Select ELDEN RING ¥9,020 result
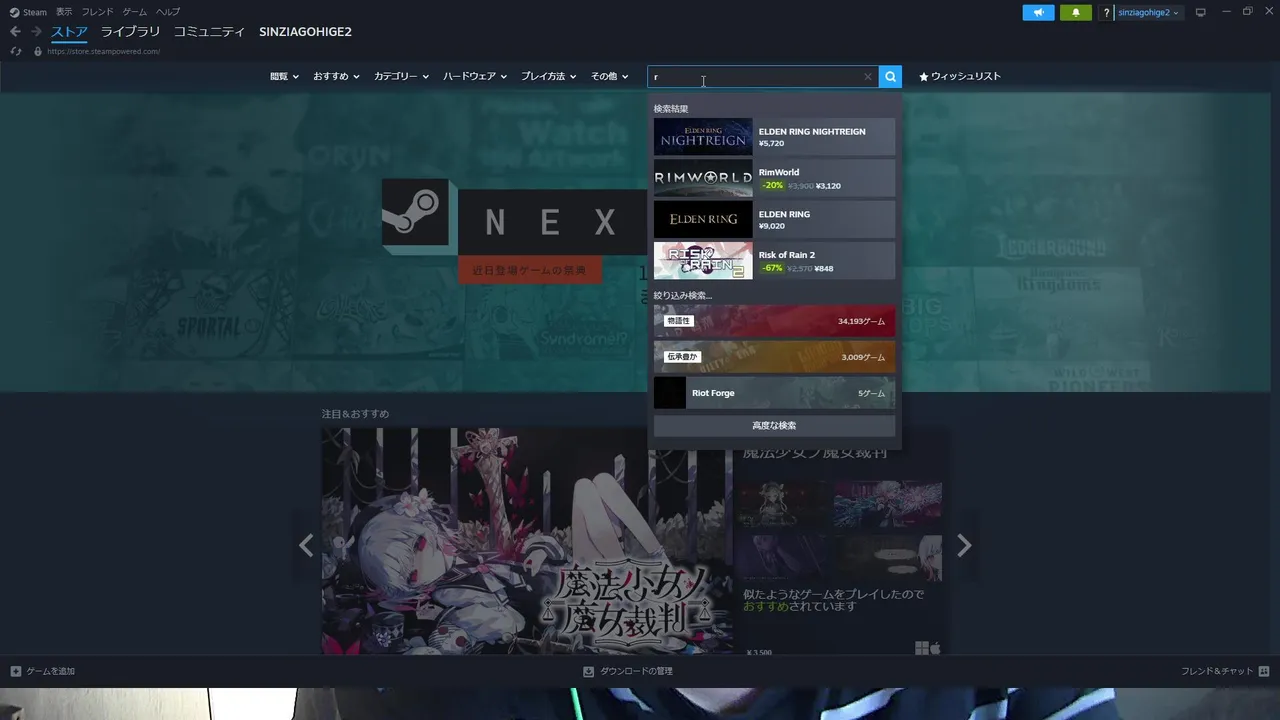Image resolution: width=1280 pixels, height=720 pixels. [x=774, y=220]
